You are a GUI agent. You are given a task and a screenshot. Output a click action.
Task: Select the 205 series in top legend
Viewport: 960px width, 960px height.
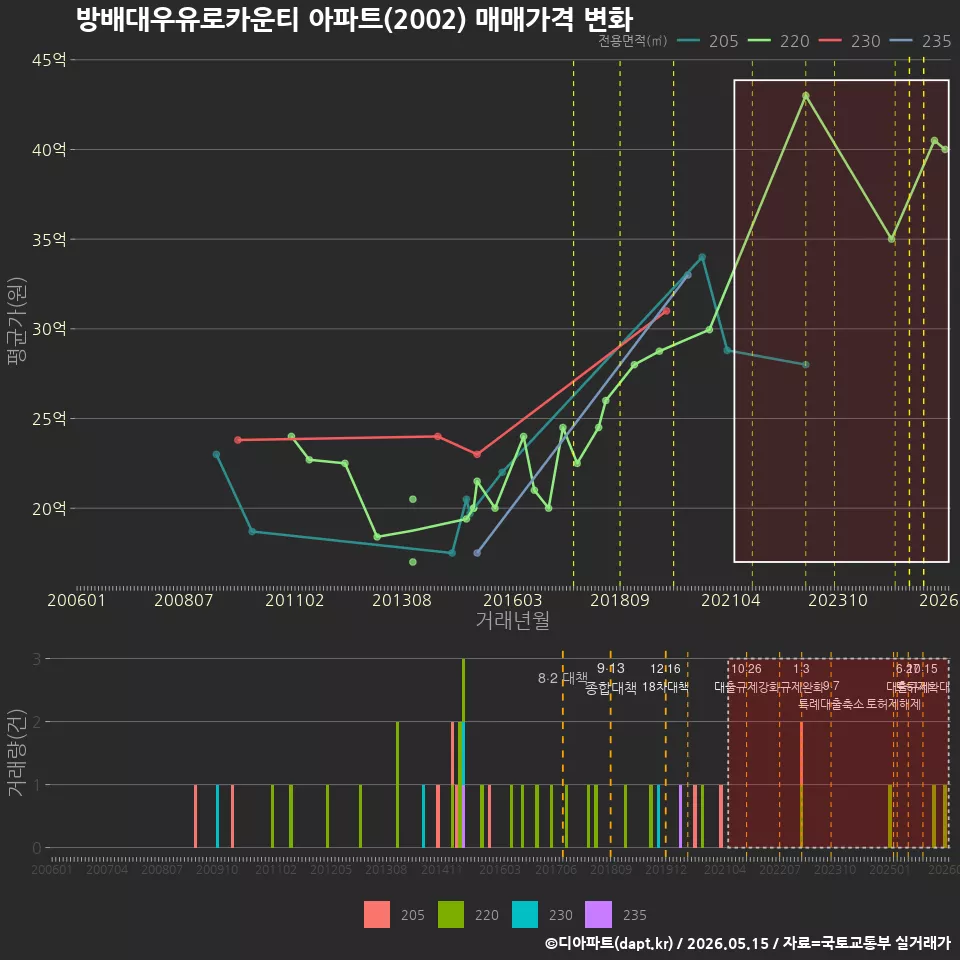tap(708, 41)
